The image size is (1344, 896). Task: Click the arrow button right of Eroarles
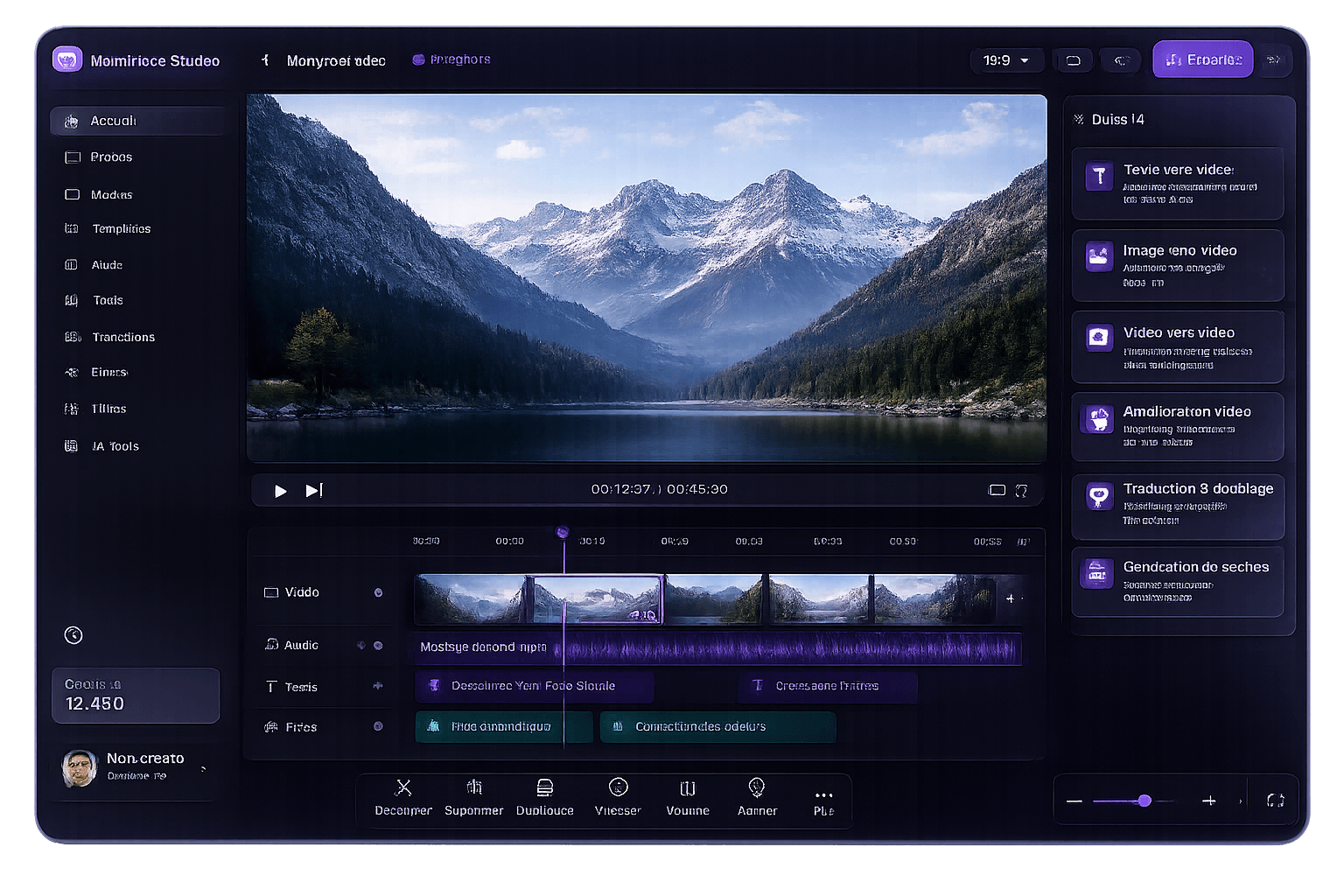(1274, 59)
